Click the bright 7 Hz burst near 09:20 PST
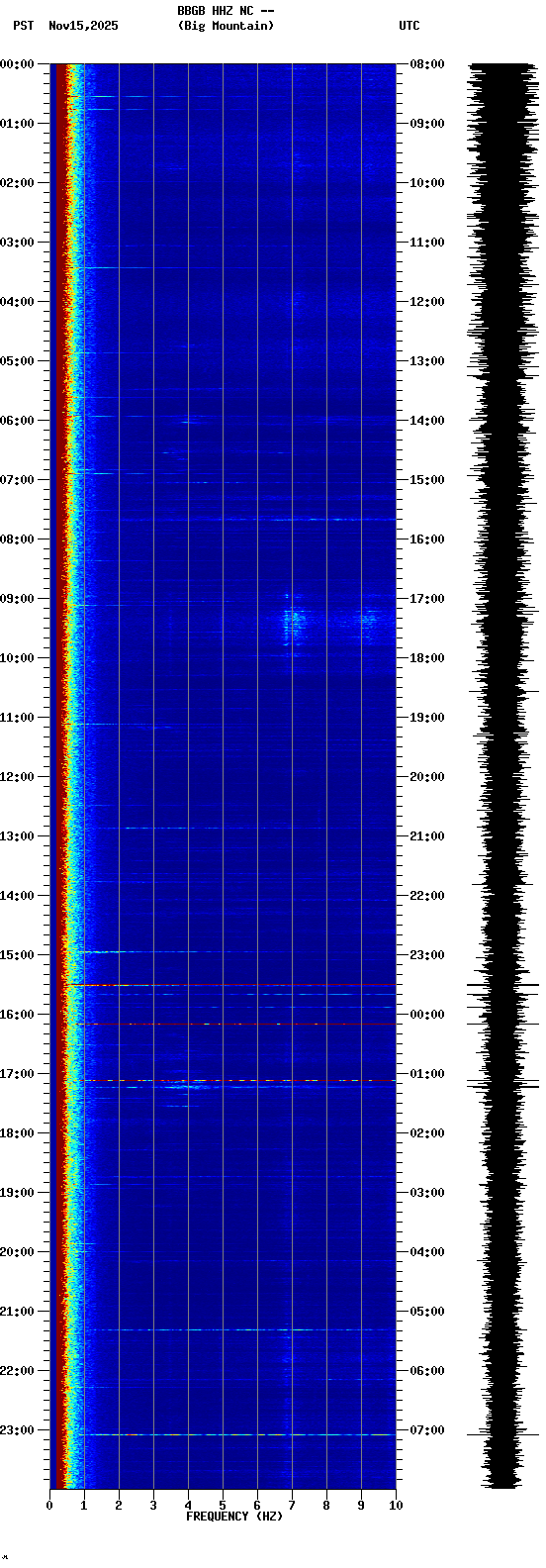 294,621
